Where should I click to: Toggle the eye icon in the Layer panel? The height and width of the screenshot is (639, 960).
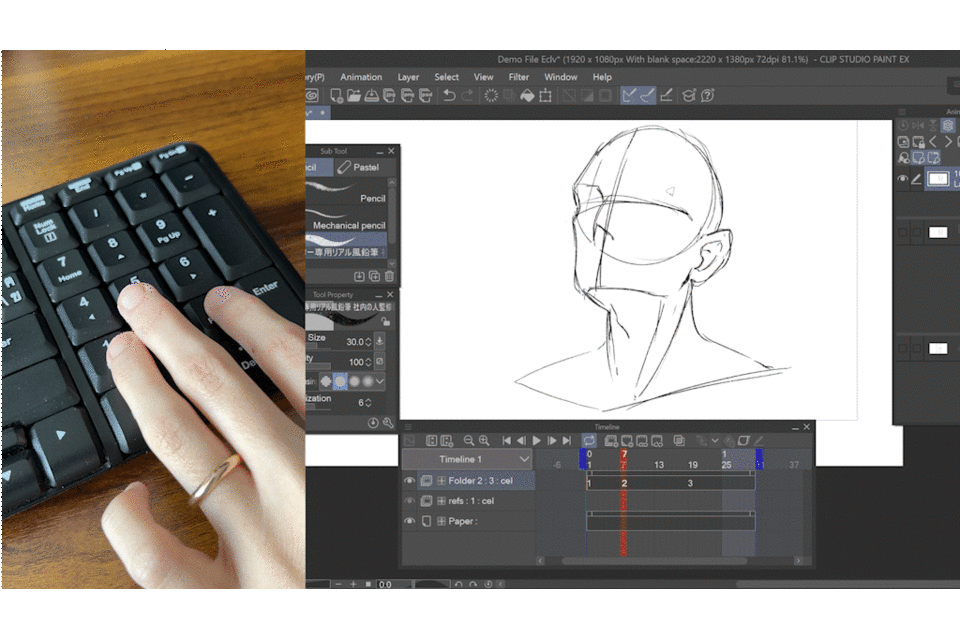(x=902, y=179)
